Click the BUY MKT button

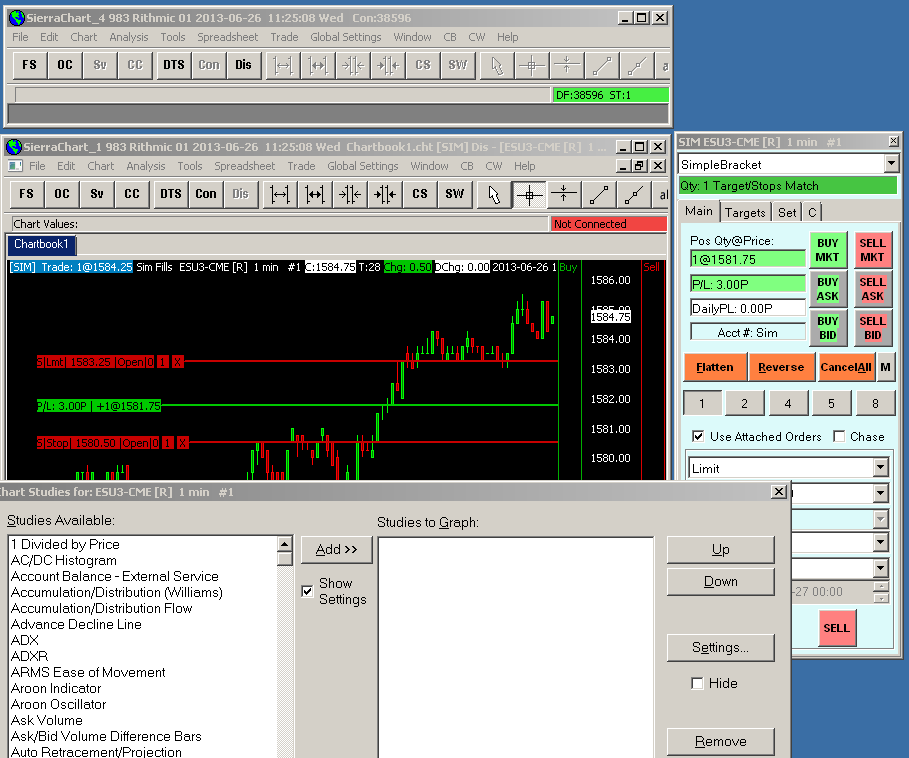827,250
